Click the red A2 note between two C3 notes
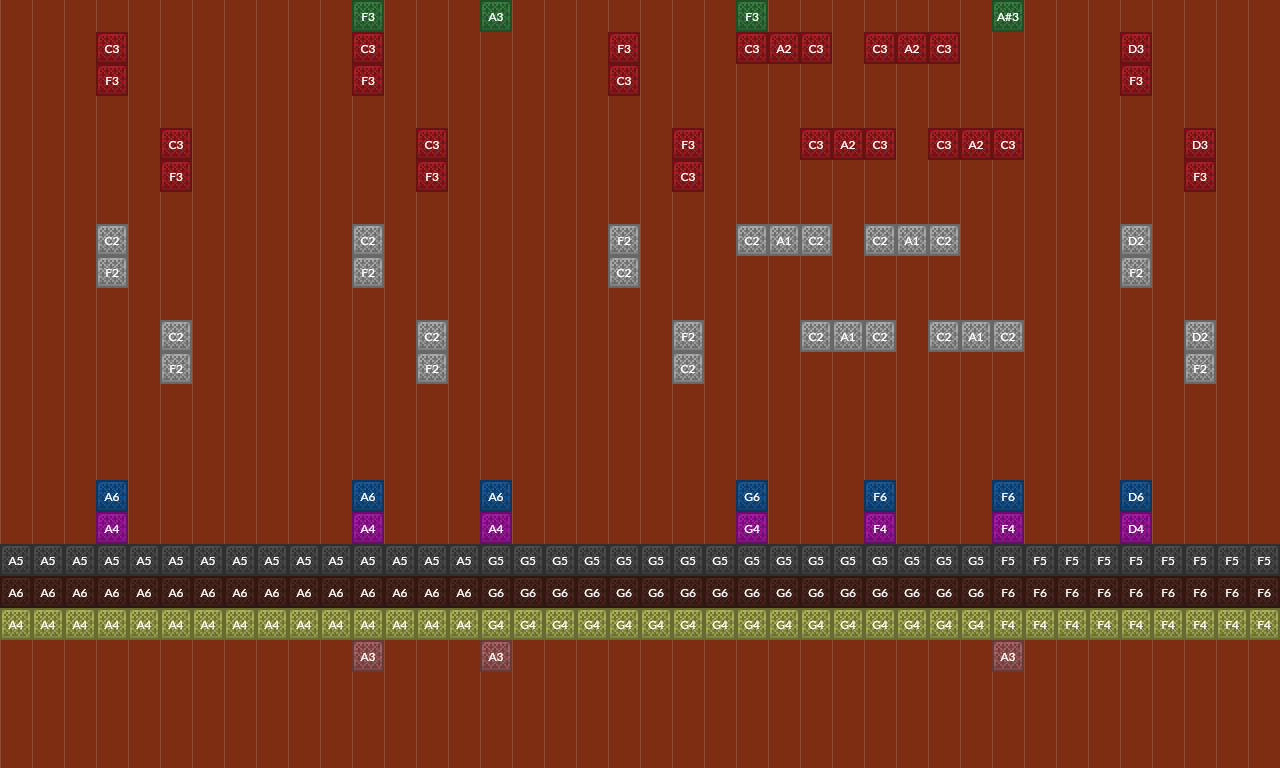This screenshot has width=1280, height=768. coord(783,48)
